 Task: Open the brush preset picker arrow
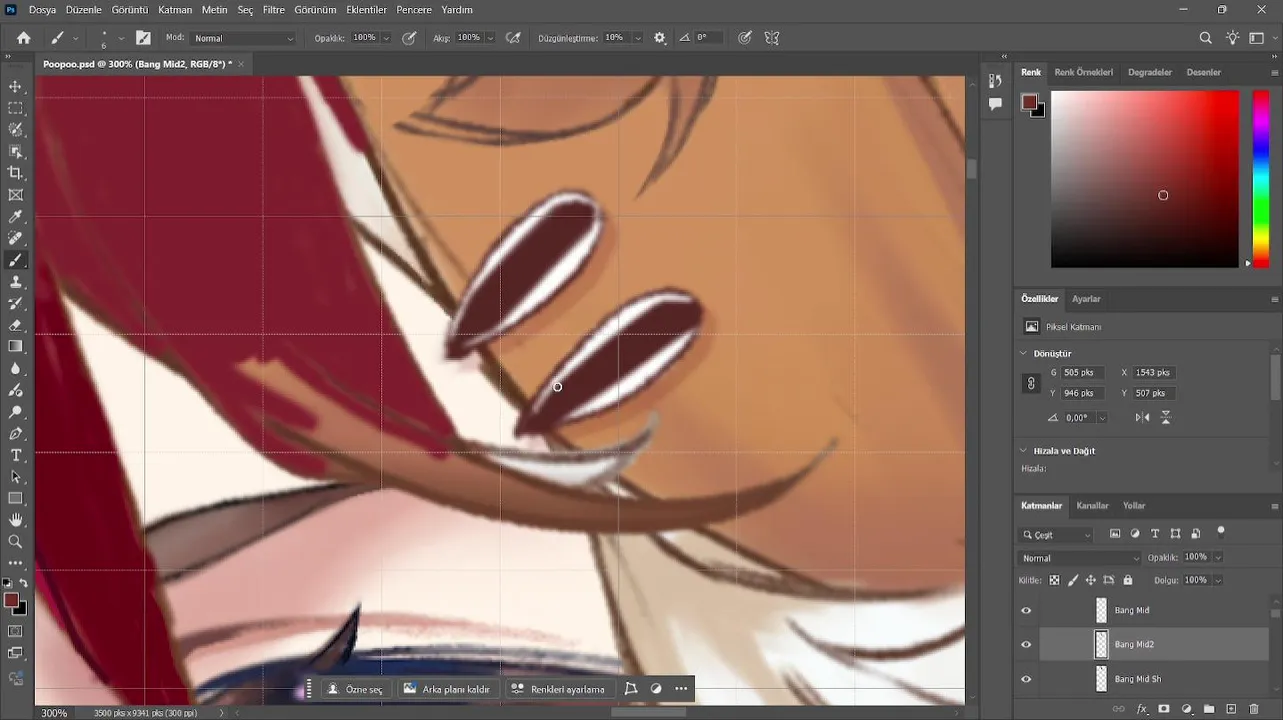pos(122,38)
